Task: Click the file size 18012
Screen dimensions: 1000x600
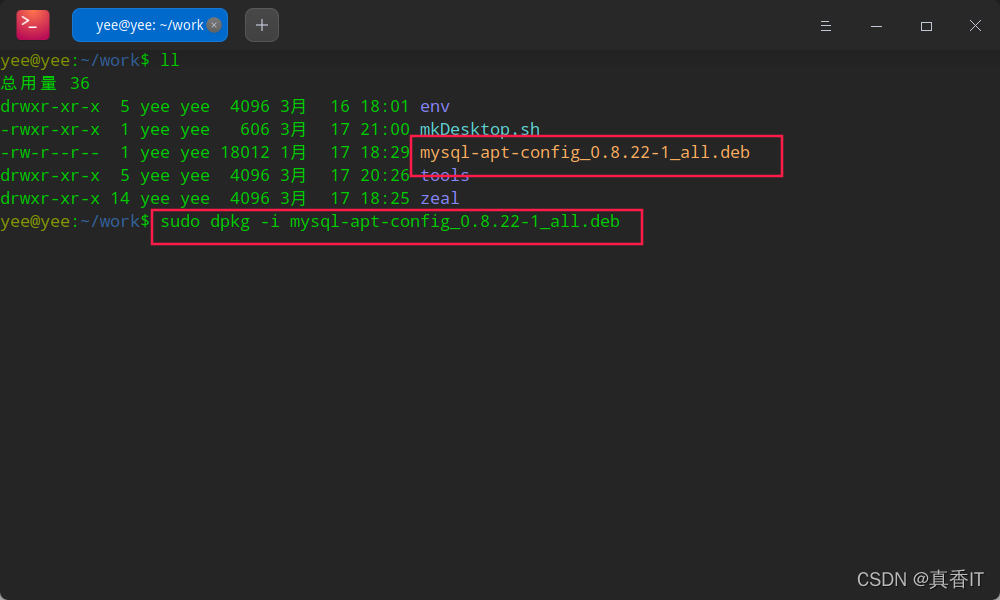Action: pyautogui.click(x=245, y=152)
